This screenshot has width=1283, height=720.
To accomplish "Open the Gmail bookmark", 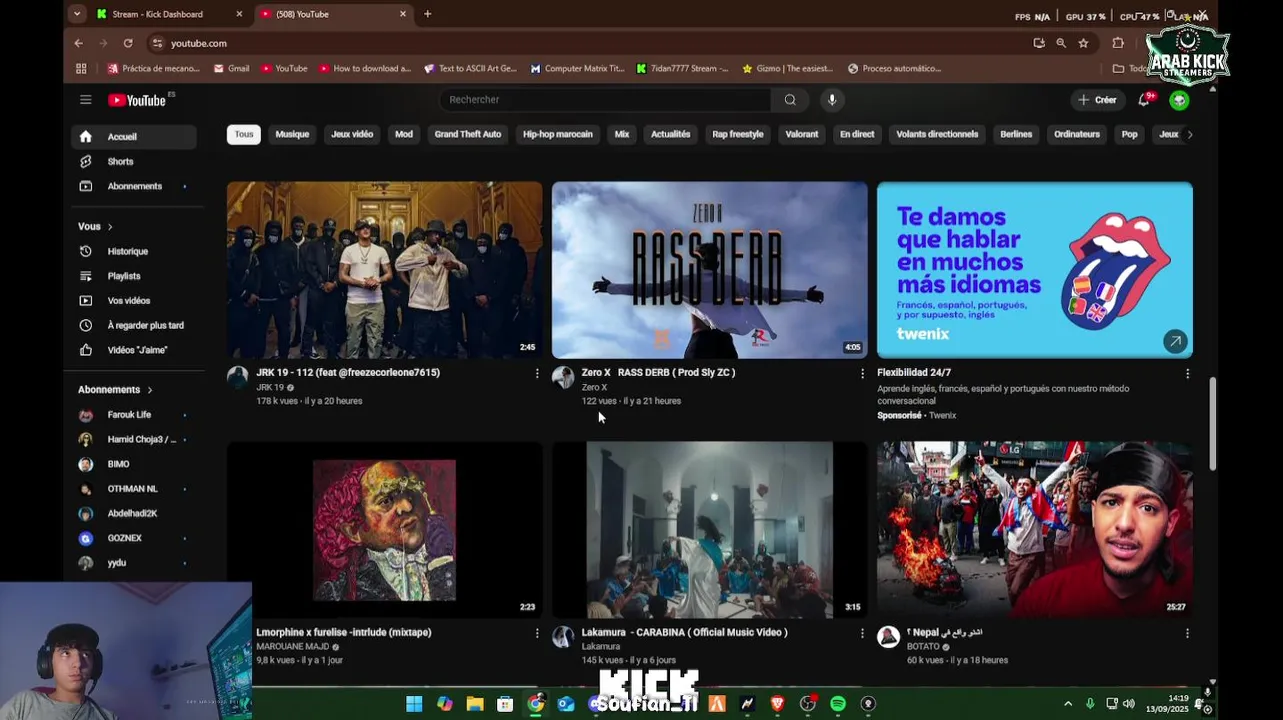I will [231, 69].
